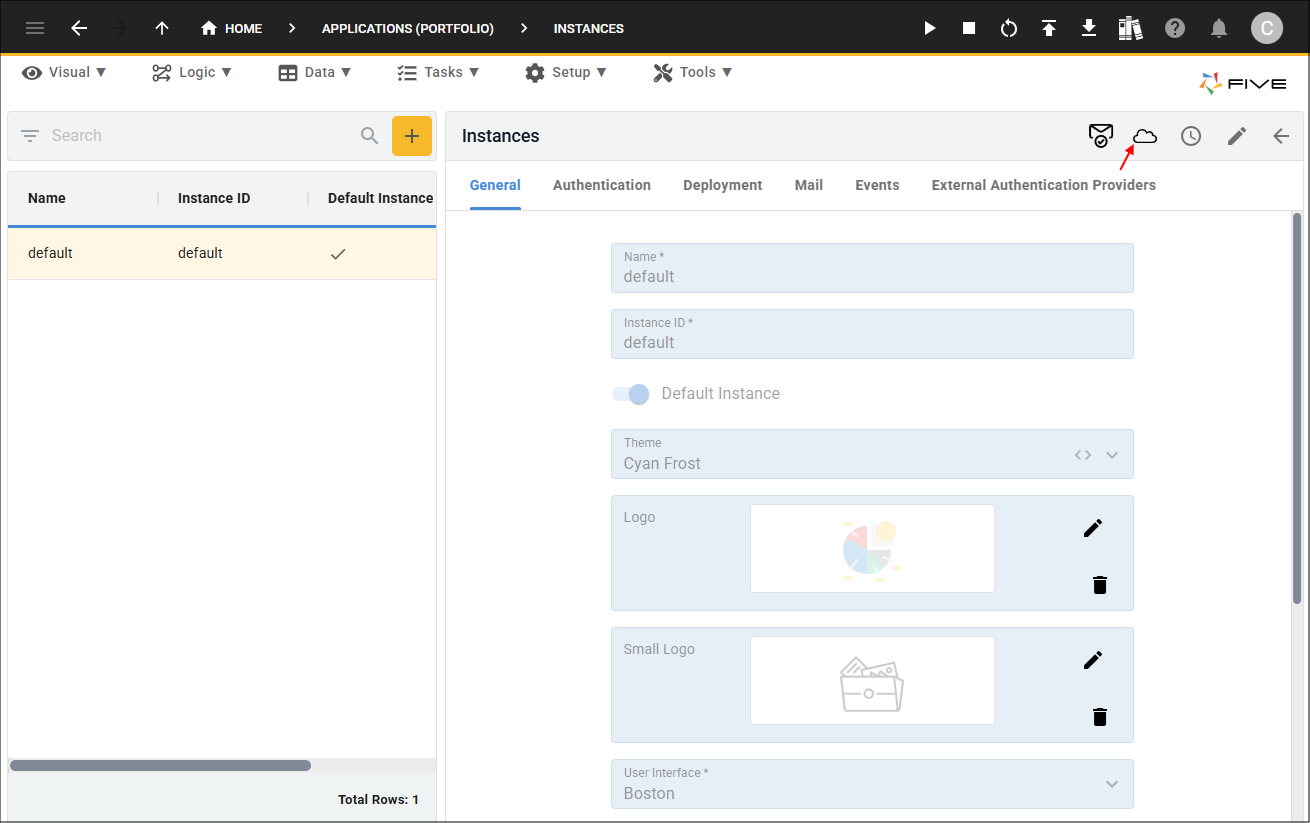This screenshot has width=1310, height=823.
Task: Open the documentation library icon
Action: (1130, 28)
